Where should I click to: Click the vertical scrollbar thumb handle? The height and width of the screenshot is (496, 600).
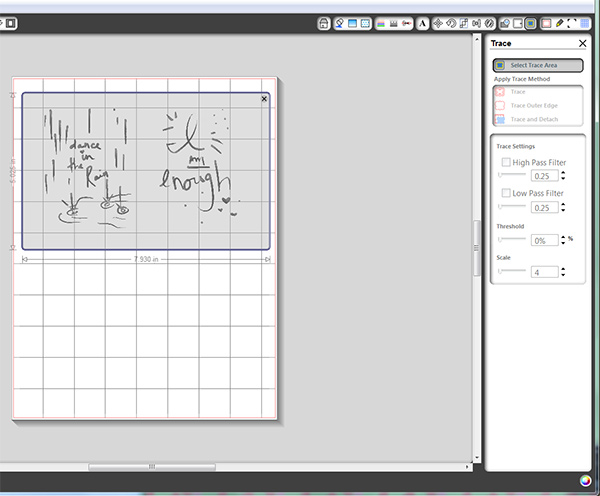click(477, 248)
